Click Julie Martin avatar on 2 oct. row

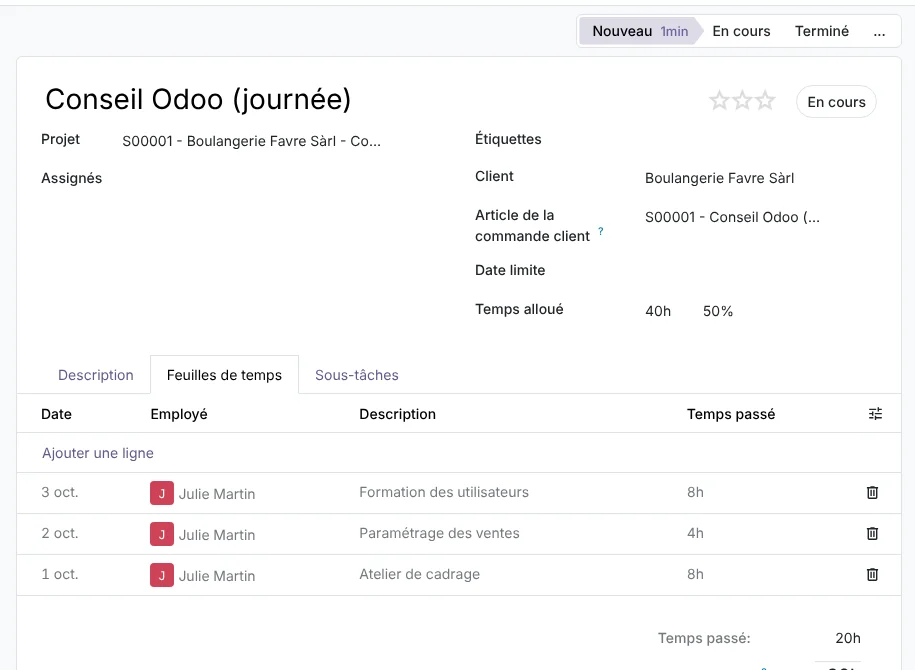click(162, 534)
